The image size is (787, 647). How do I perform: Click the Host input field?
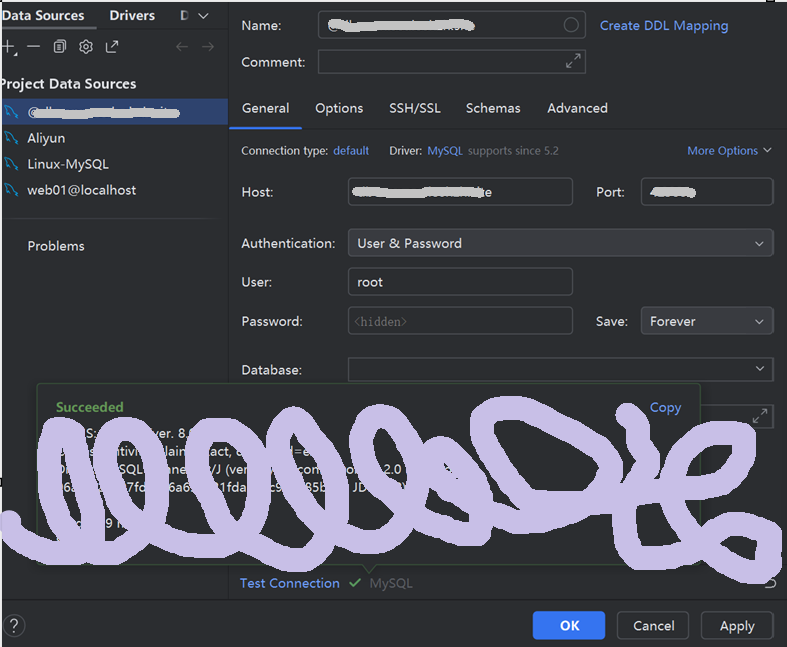460,192
